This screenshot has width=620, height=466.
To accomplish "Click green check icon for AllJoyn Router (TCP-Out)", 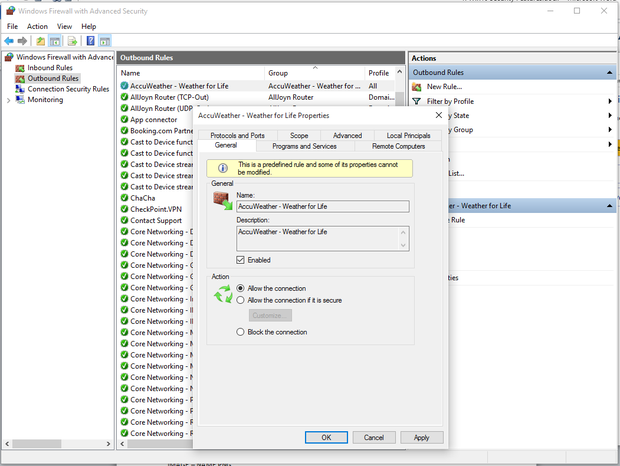I will [x=124, y=97].
